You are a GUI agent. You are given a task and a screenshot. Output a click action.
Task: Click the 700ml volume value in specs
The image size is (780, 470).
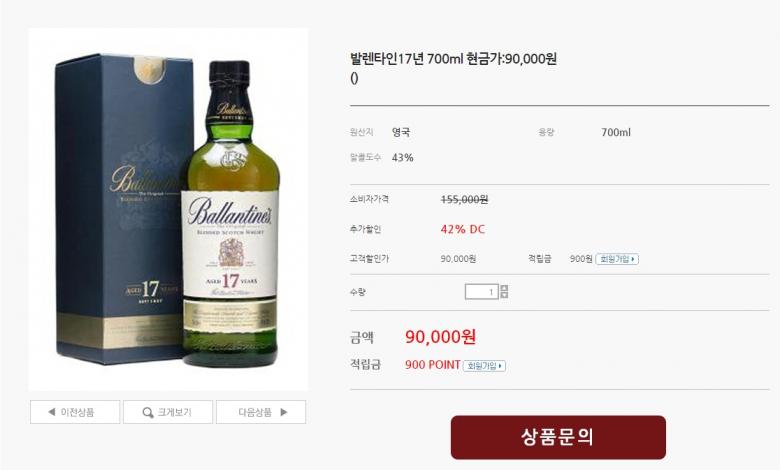coord(616,132)
